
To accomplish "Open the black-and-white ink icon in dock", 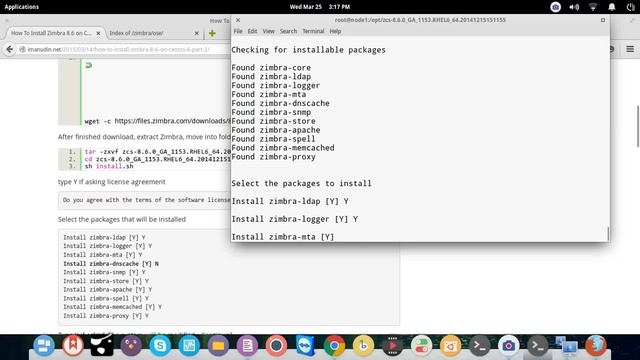I will [102, 346].
